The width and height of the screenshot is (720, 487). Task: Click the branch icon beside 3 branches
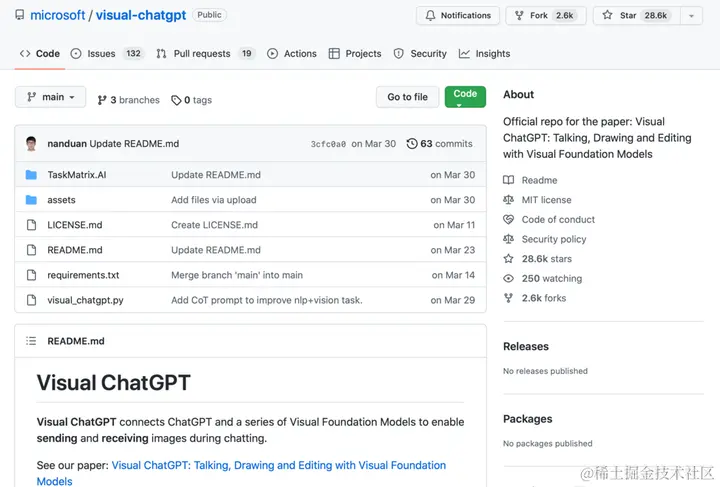[102, 100]
